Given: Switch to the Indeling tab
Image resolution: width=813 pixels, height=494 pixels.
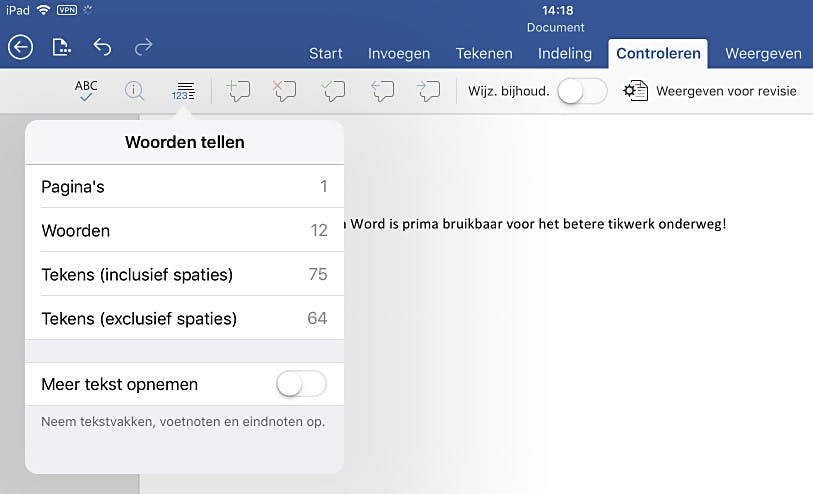Looking at the screenshot, I should (x=565, y=53).
